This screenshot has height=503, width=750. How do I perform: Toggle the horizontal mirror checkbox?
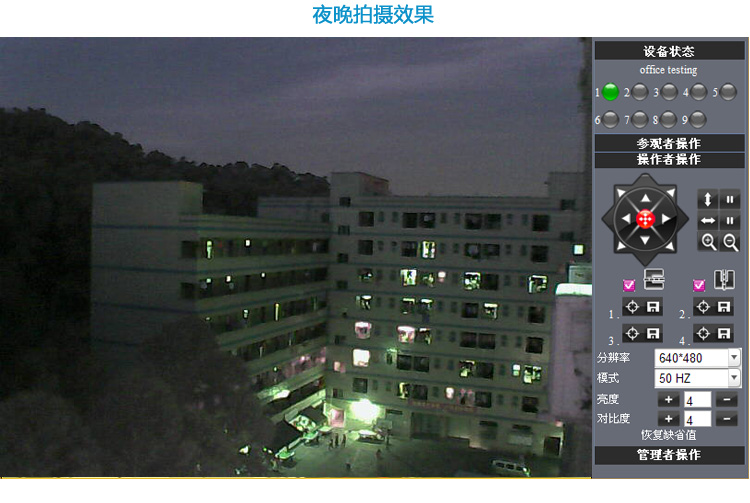point(699,285)
